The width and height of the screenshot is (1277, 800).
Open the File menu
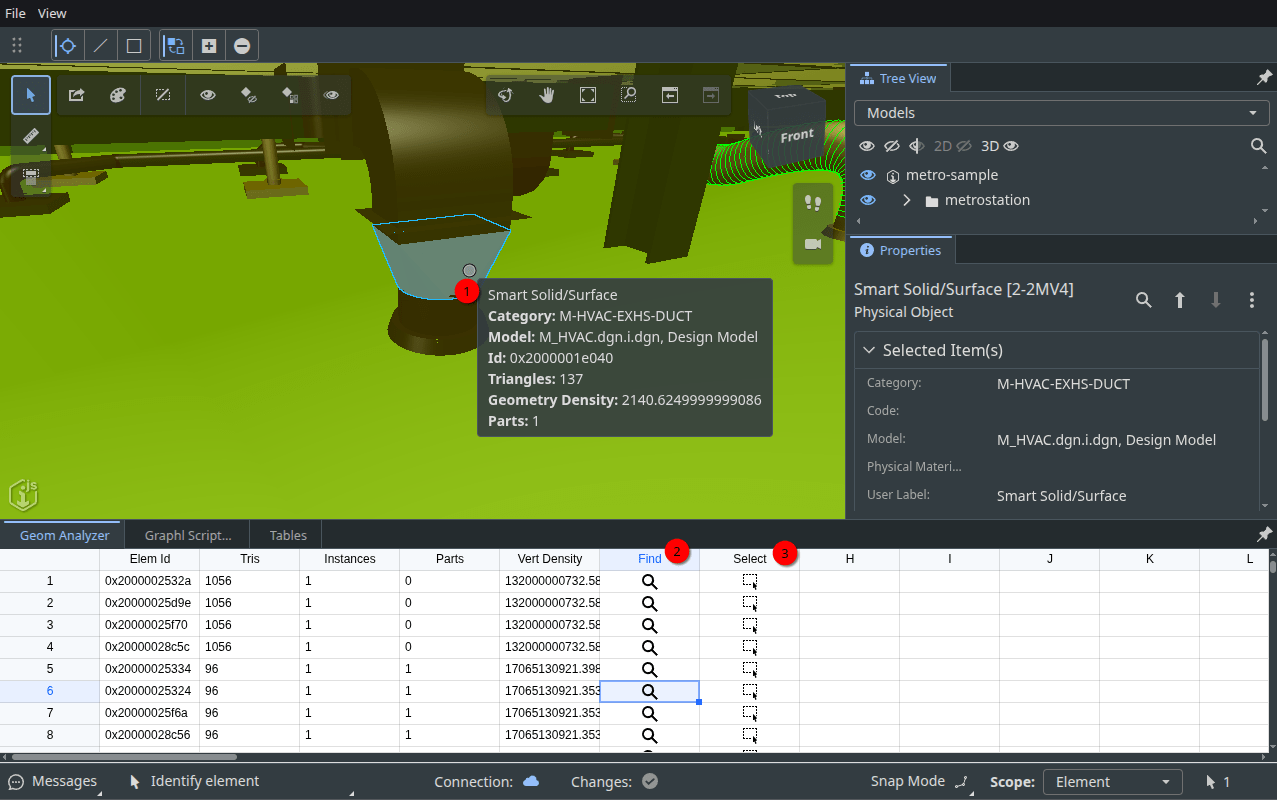(15, 13)
